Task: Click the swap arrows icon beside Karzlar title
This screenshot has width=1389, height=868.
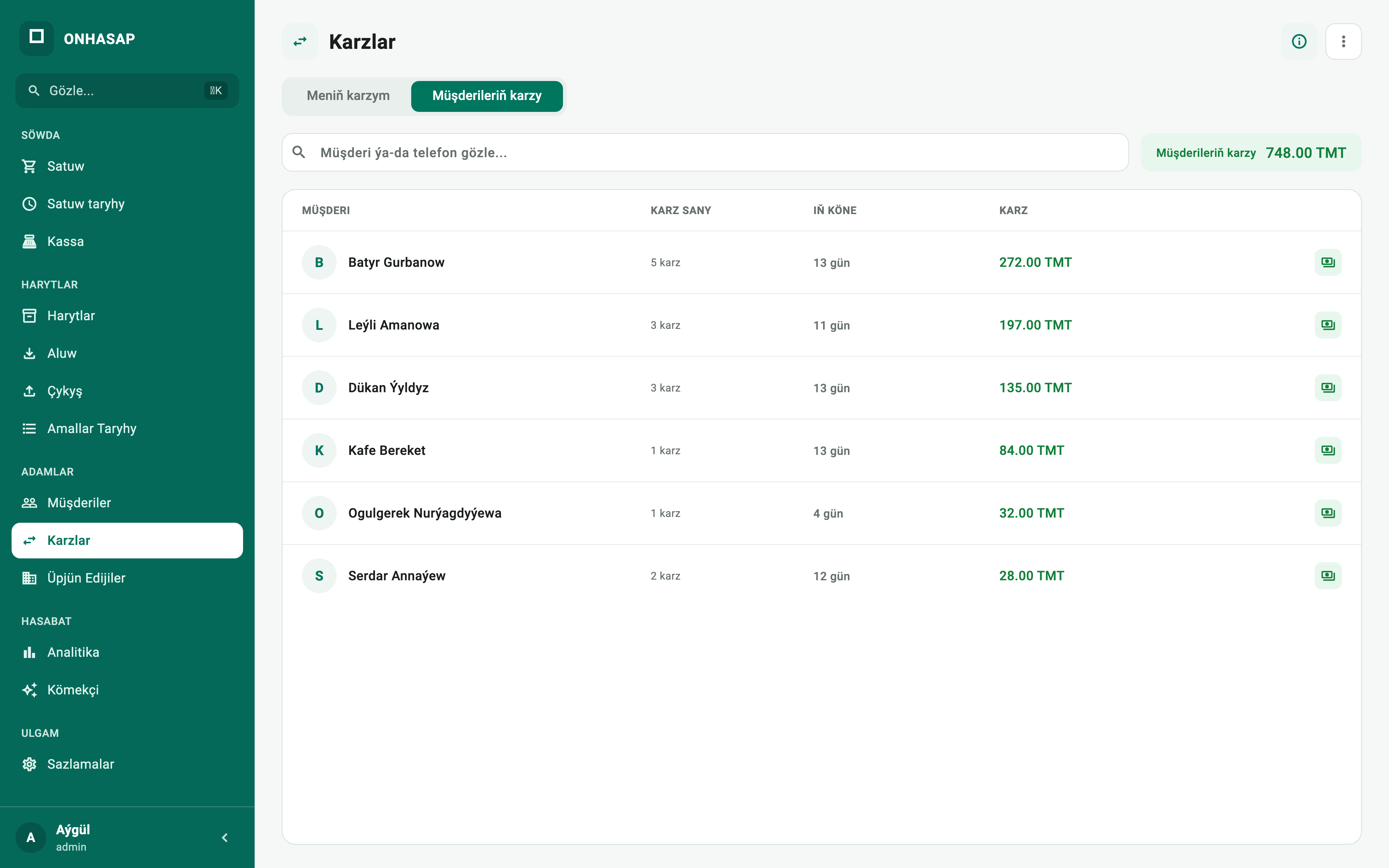Action: coord(300,41)
